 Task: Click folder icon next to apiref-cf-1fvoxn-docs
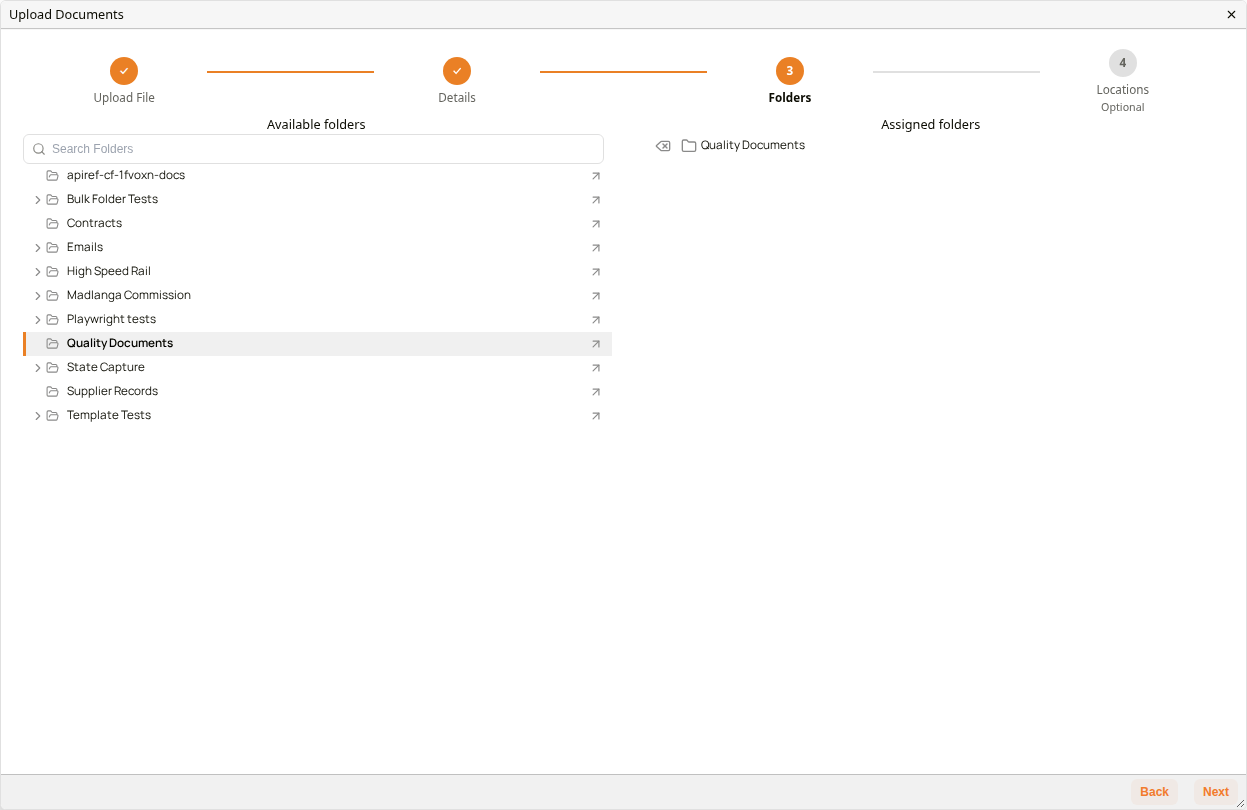click(x=53, y=176)
